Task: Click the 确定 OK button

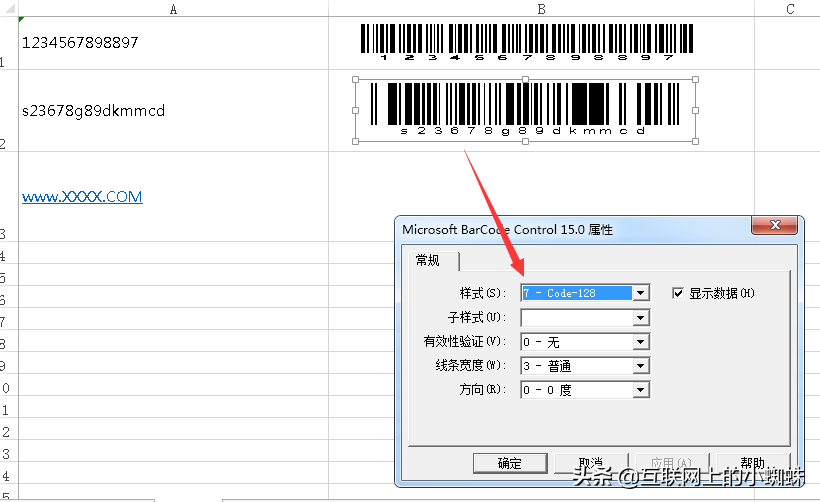Action: click(510, 463)
